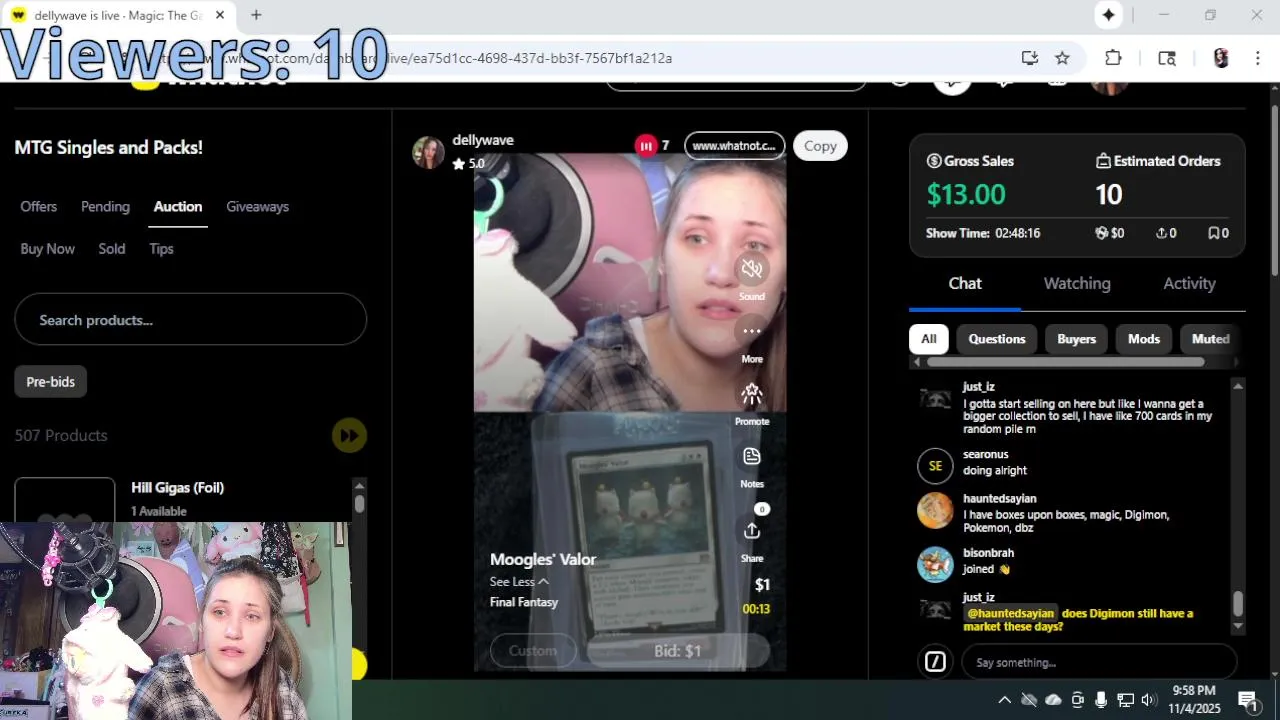The height and width of the screenshot is (720, 1280).
Task: Click chat scrollbar down arrow
Action: [x=1238, y=626]
